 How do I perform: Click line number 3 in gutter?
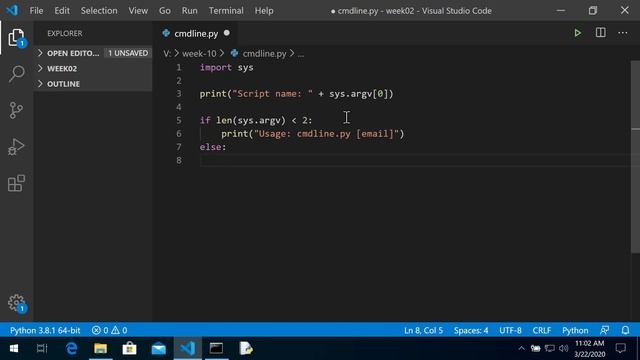pyautogui.click(x=179, y=94)
